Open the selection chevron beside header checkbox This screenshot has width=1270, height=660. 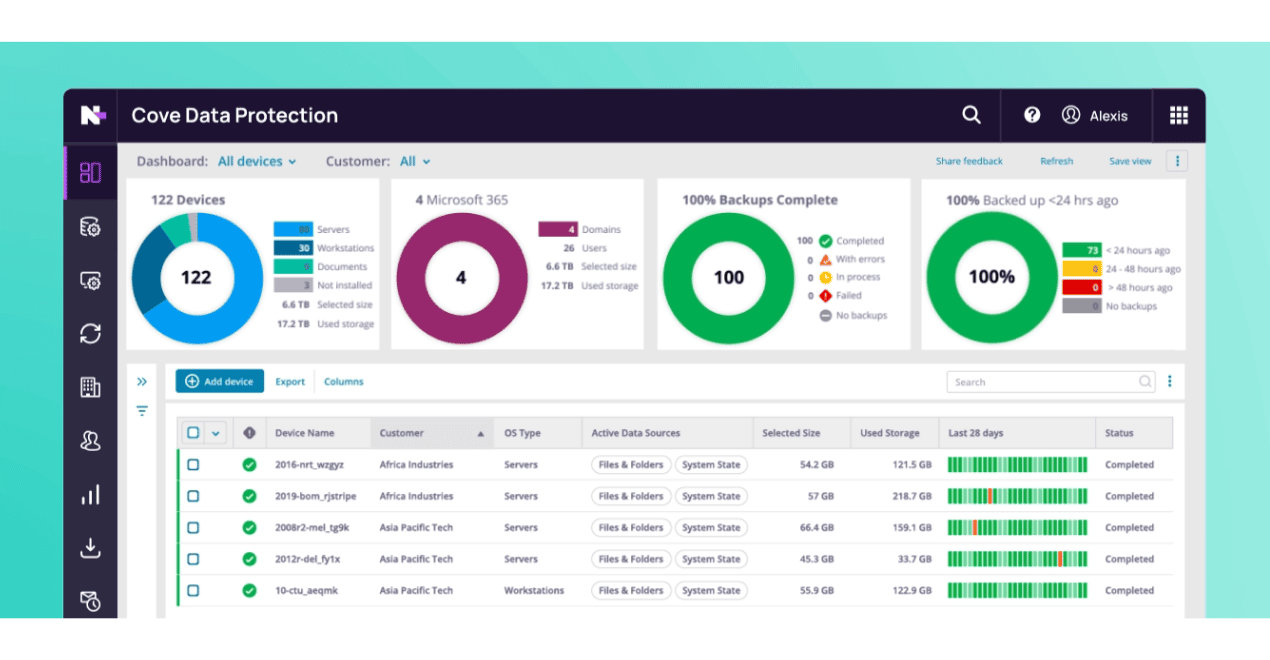215,434
